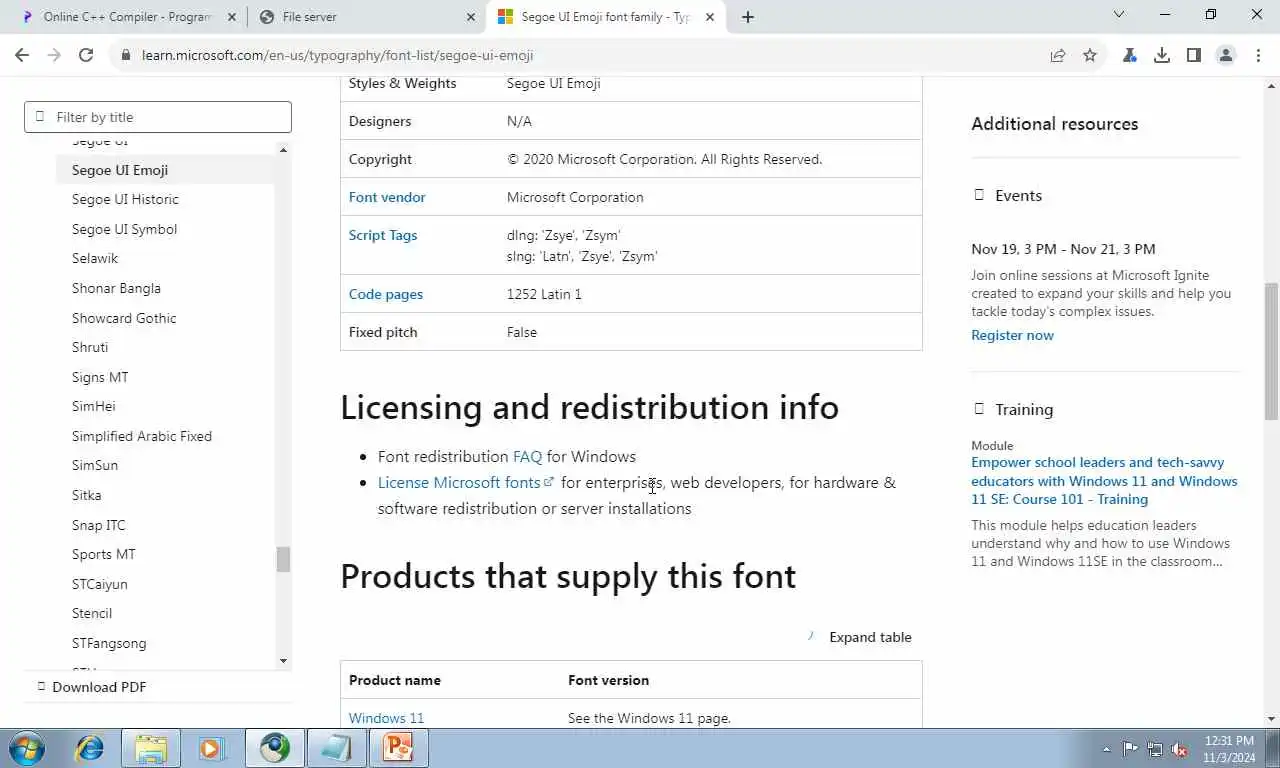
Task: Open SimHei font page
Action: (94, 406)
